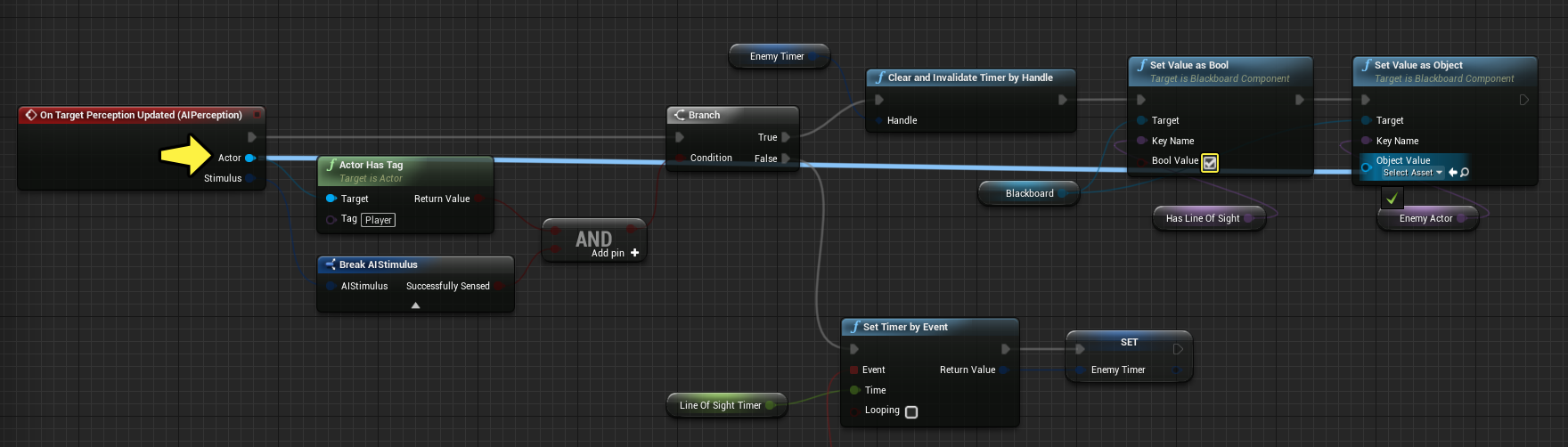This screenshot has height=447, width=1568.
Task: Click Target pin on Set Value as Bool
Action: [1142, 120]
